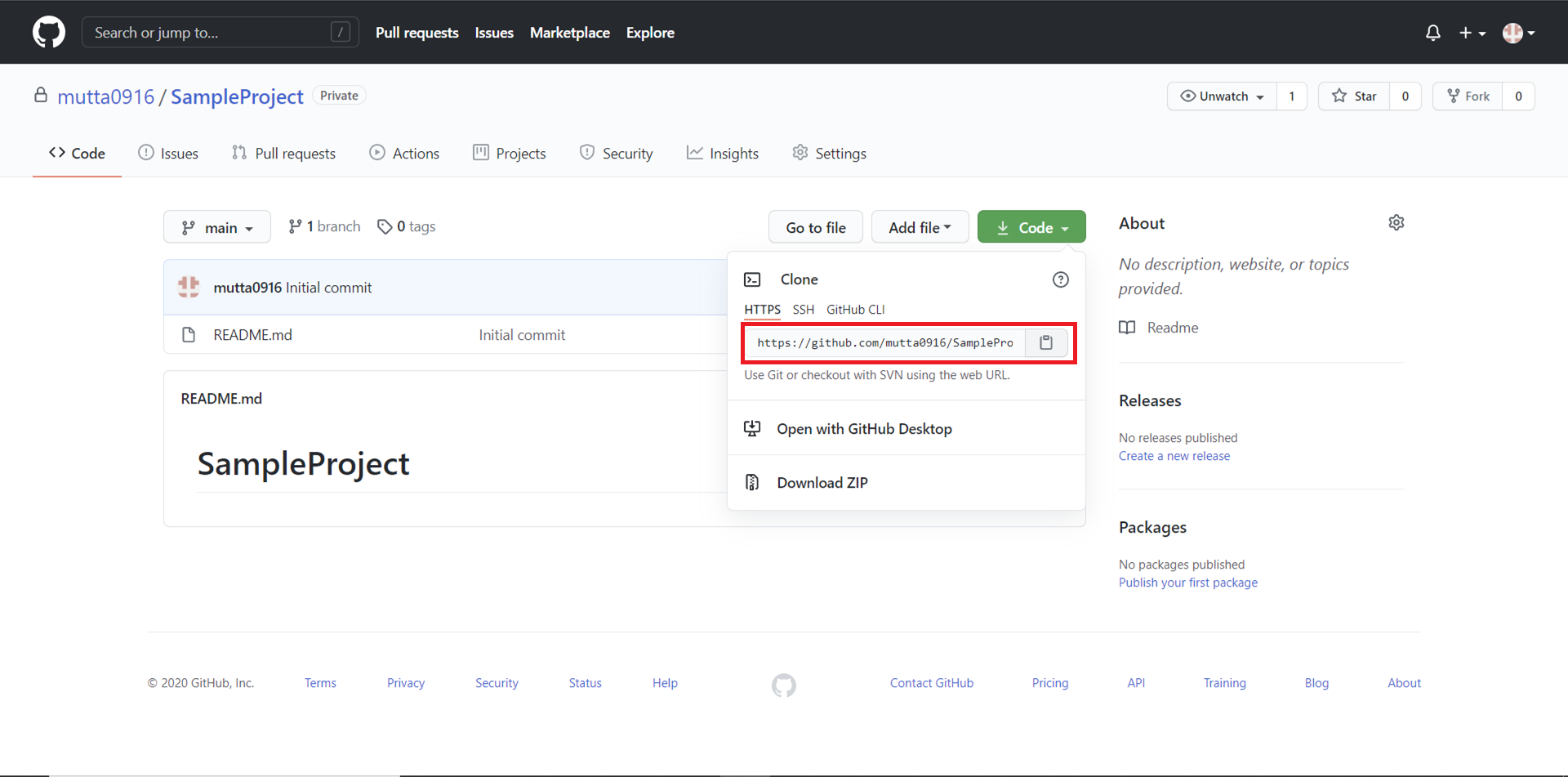The height and width of the screenshot is (777, 1568).
Task: Choose Open with GitHub Desktop
Action: (906, 428)
